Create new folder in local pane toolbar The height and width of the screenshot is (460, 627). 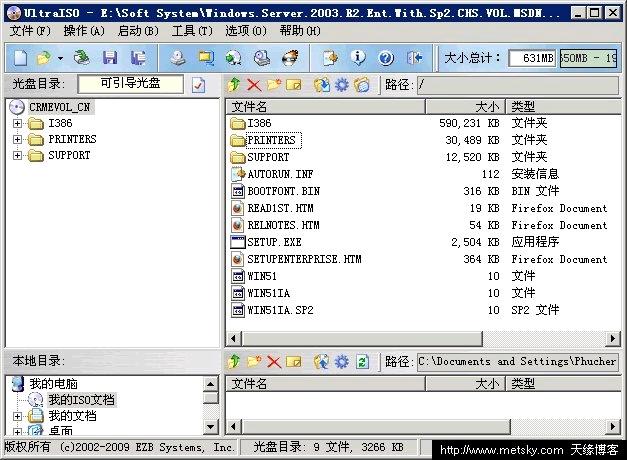[x=254, y=362]
